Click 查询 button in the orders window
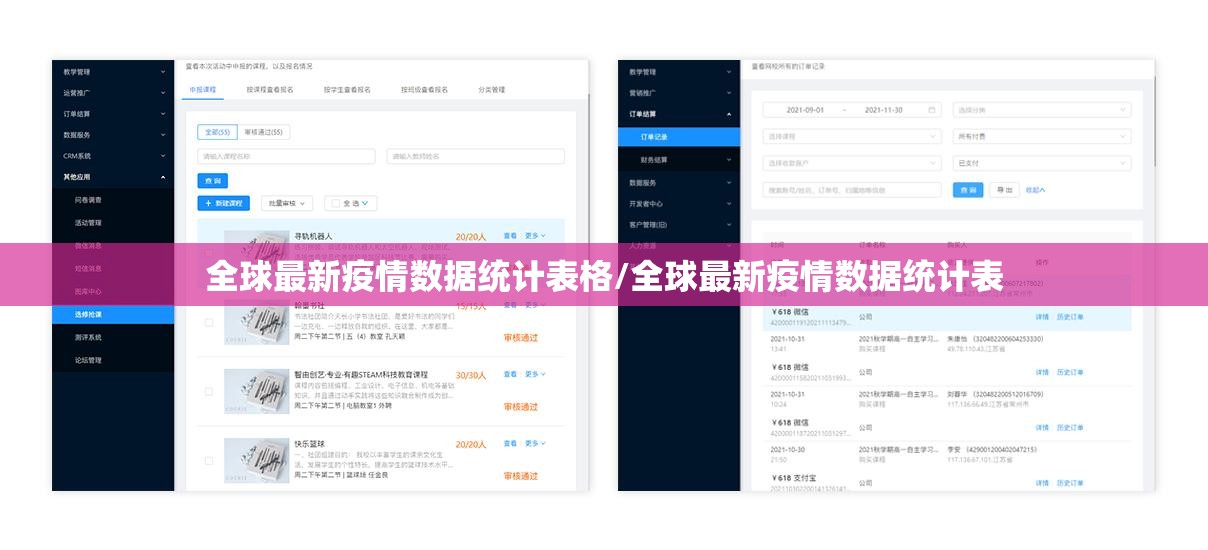The height and width of the screenshot is (550, 1208). [x=967, y=190]
